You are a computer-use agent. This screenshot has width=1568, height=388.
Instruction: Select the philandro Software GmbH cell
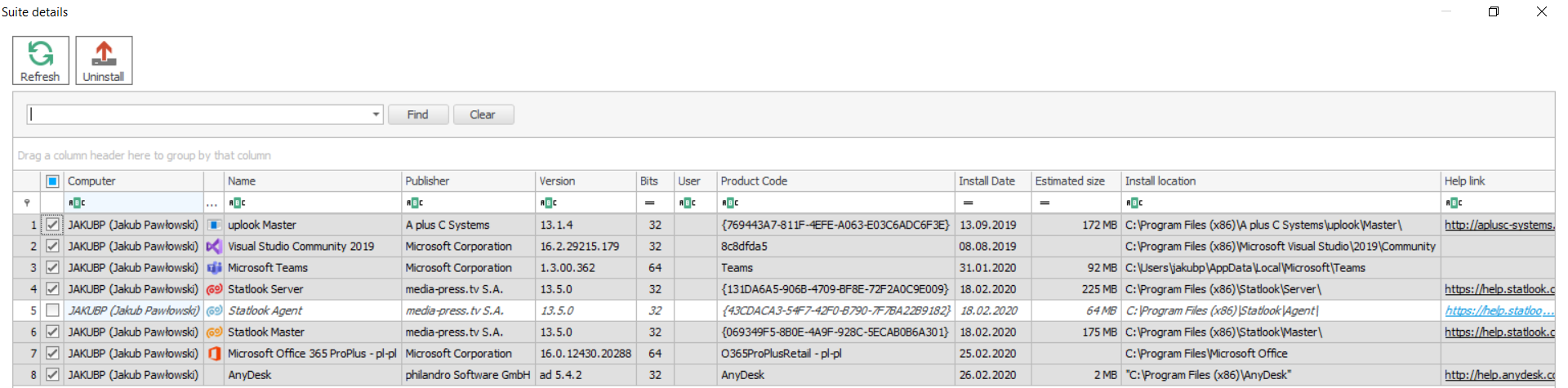[x=470, y=374]
